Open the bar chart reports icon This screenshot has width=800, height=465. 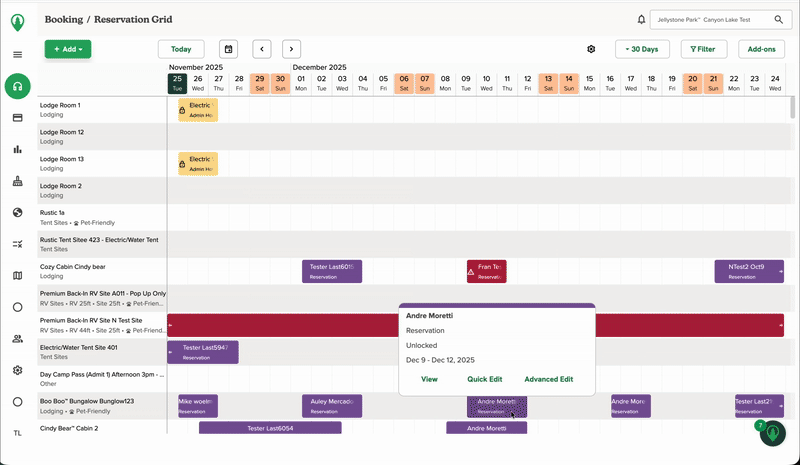[17, 150]
